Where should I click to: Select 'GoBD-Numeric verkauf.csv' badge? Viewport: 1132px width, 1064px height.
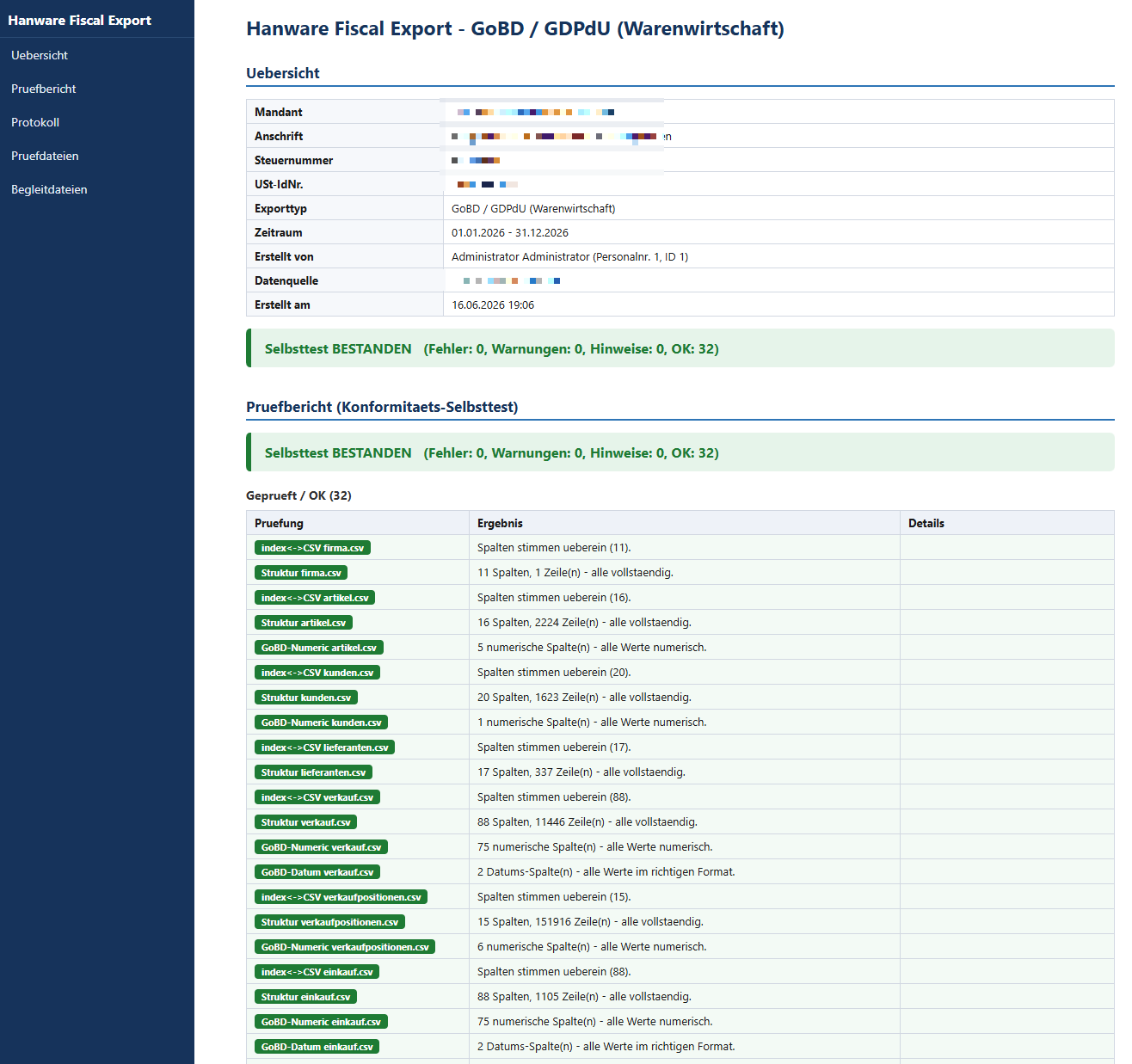click(x=321, y=847)
